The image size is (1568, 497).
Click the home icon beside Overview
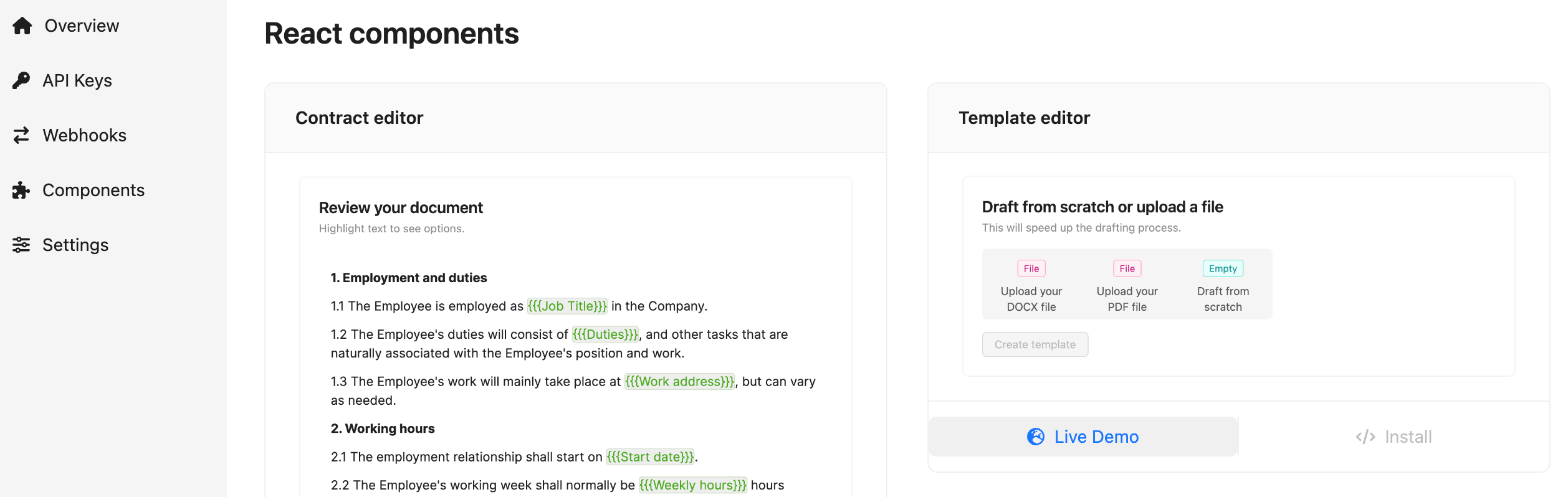[x=22, y=26]
